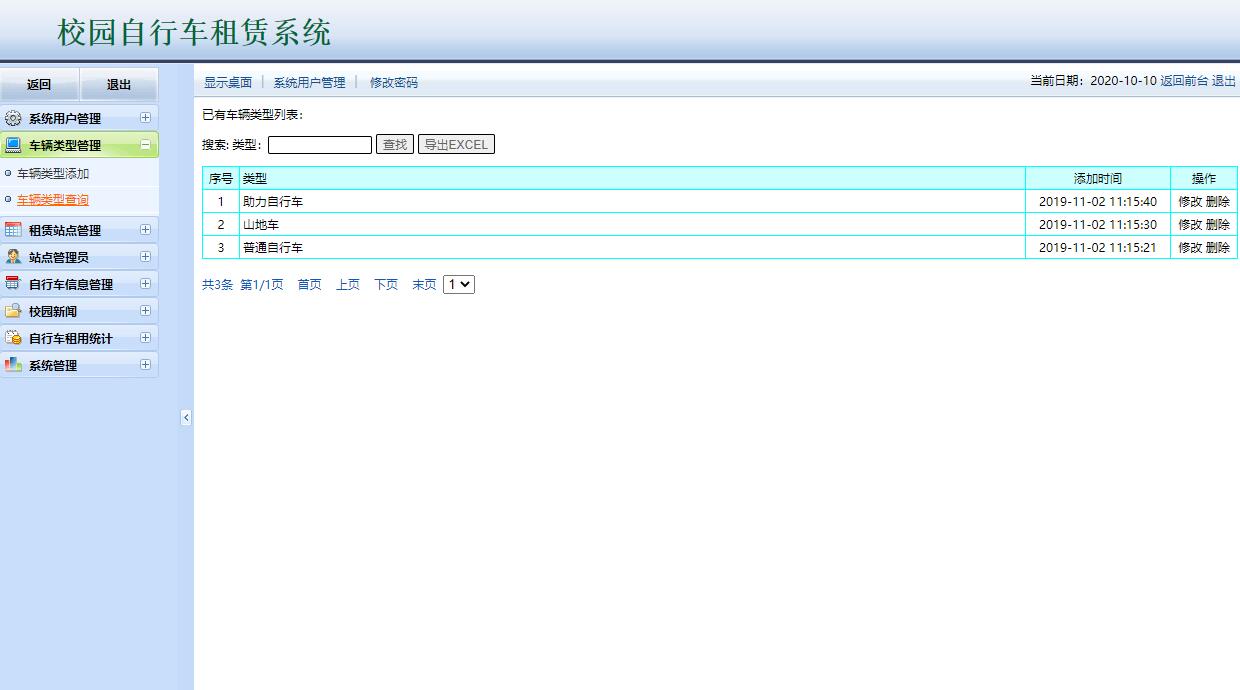Click the 返回 button at top left
The width and height of the screenshot is (1240, 690).
click(x=40, y=85)
